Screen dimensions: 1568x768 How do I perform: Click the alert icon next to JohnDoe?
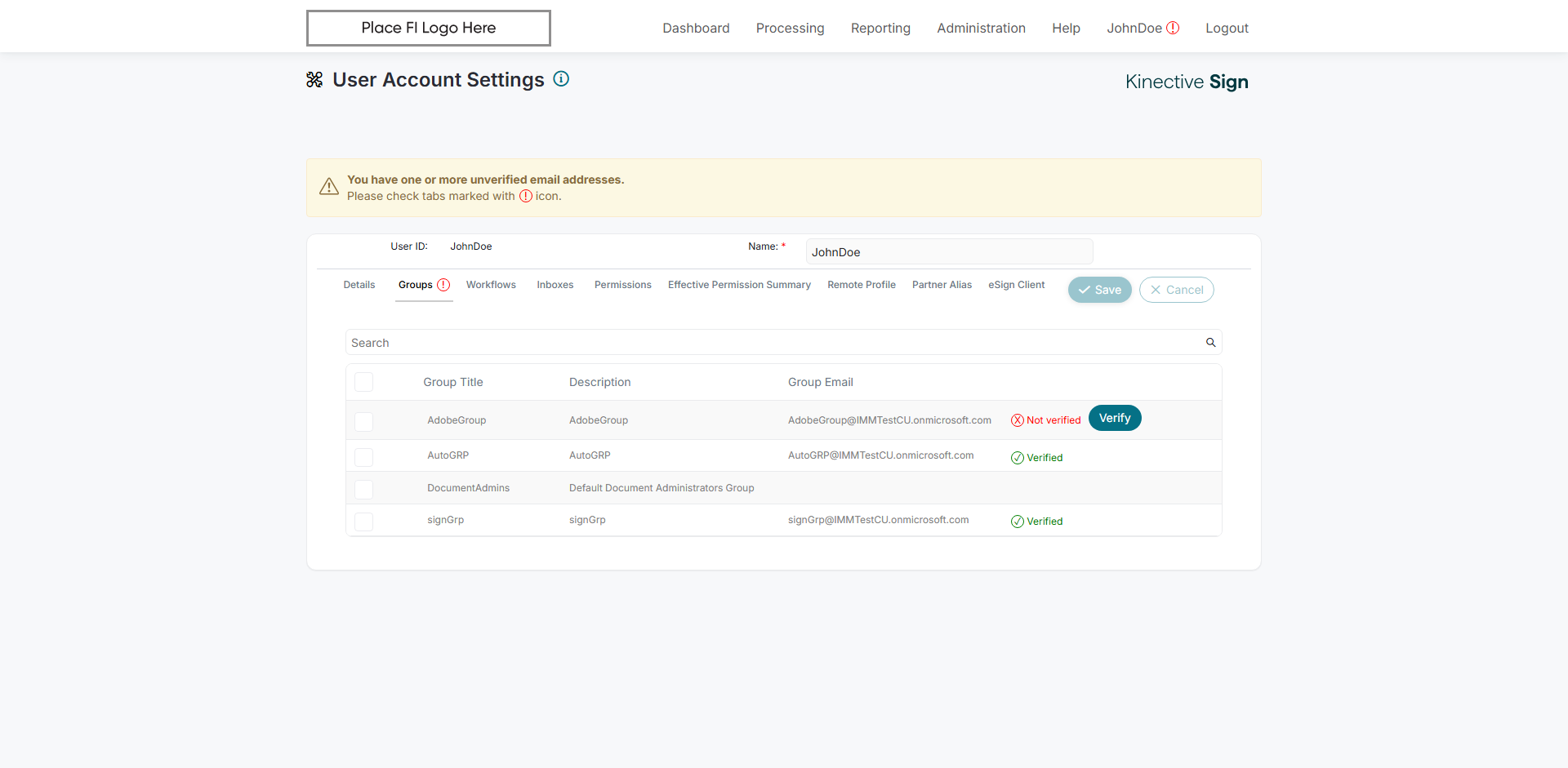tap(1173, 28)
